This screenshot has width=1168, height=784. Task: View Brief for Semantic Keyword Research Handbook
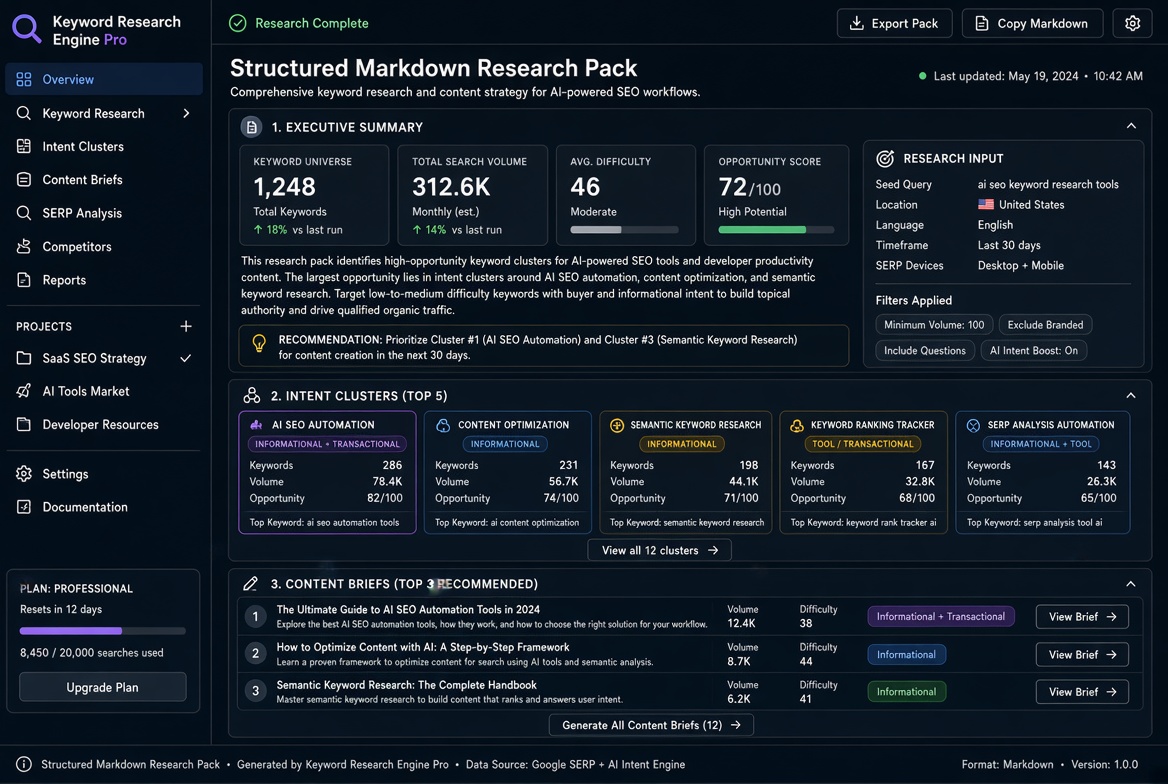pos(1082,692)
